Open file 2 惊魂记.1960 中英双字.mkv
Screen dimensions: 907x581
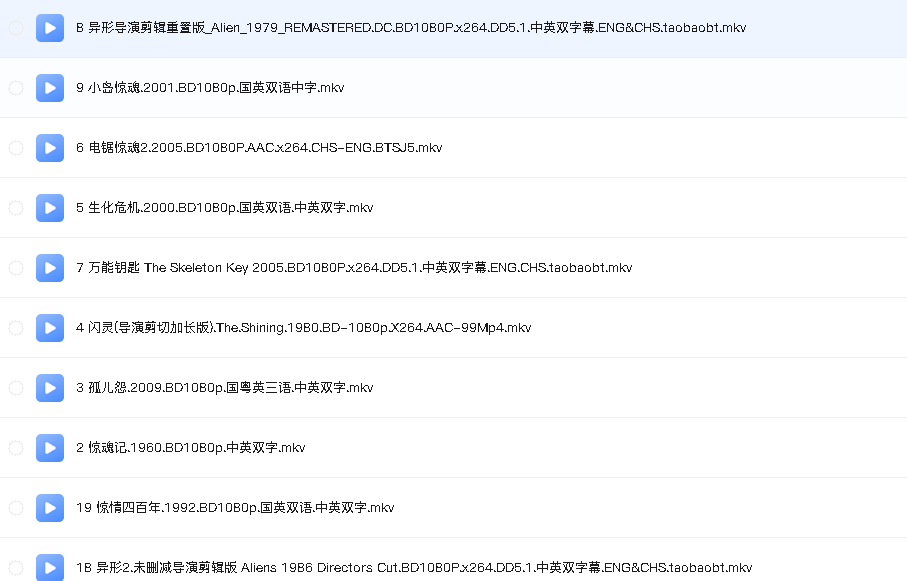pos(190,448)
